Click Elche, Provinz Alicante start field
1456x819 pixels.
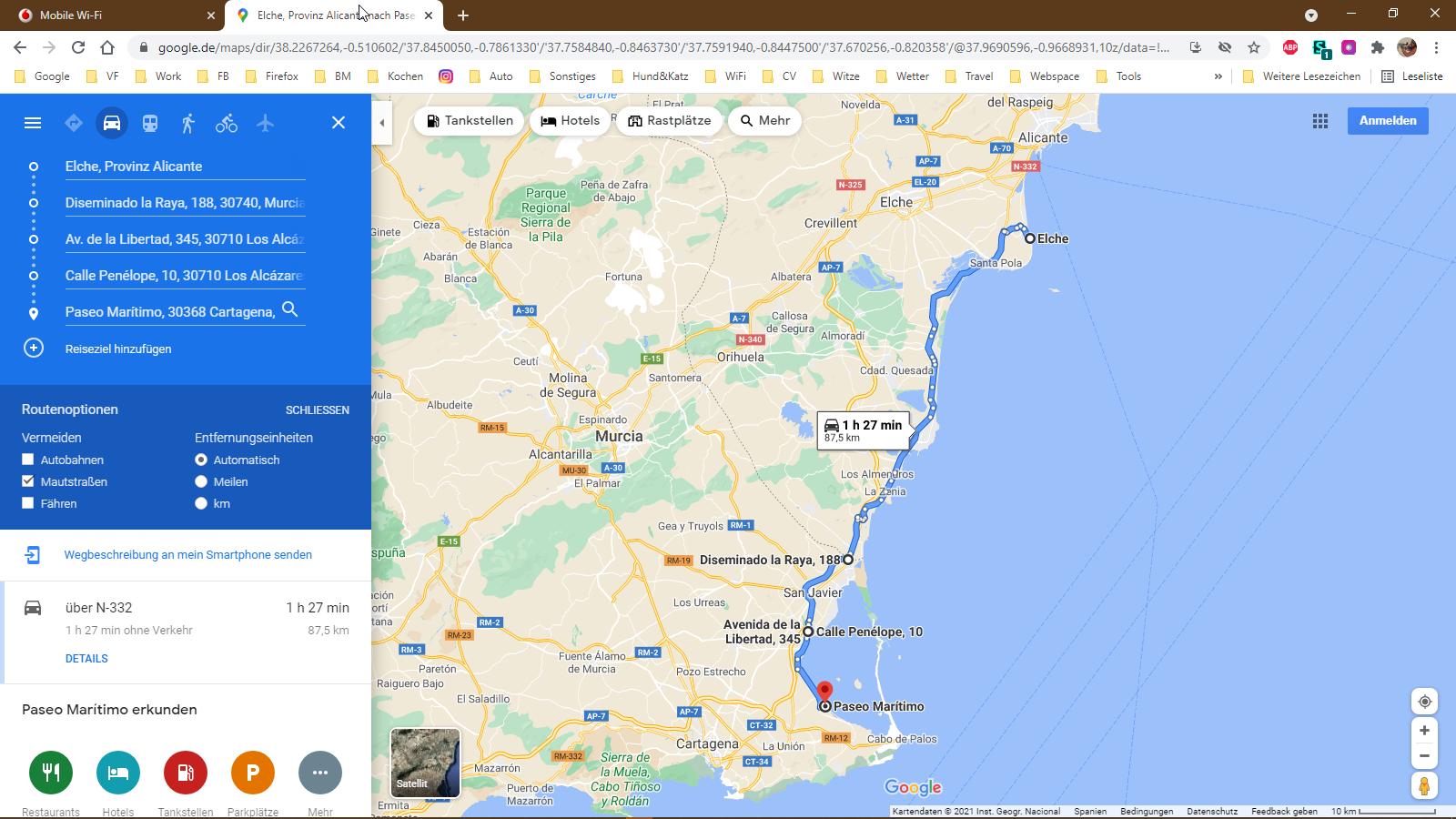[x=185, y=167]
